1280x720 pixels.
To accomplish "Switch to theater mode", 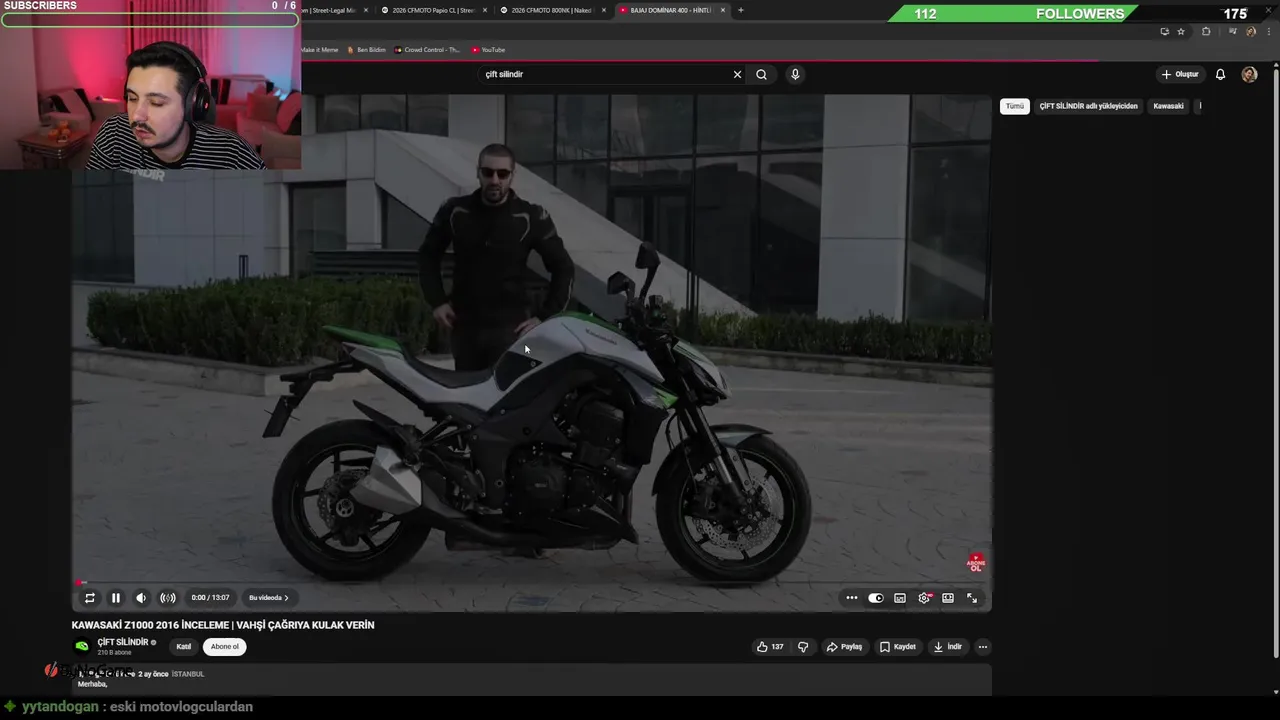I will point(948,598).
